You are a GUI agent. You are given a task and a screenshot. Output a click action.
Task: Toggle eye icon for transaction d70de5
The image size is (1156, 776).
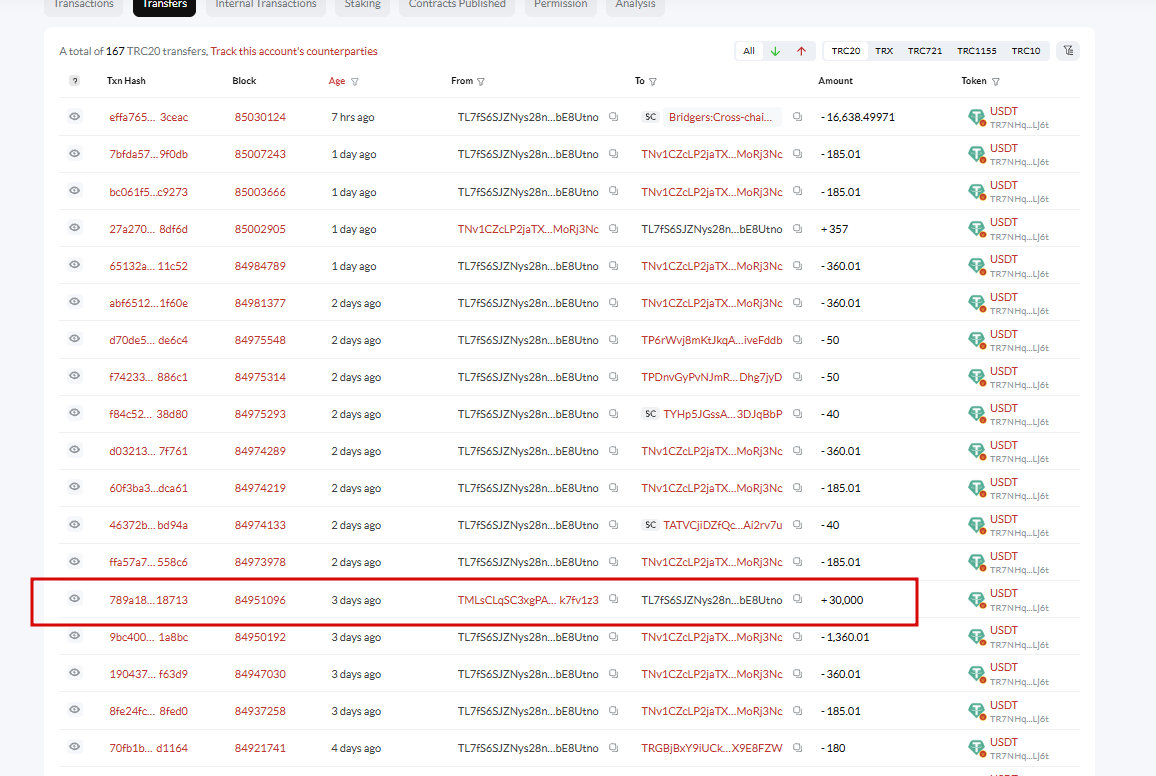74,339
